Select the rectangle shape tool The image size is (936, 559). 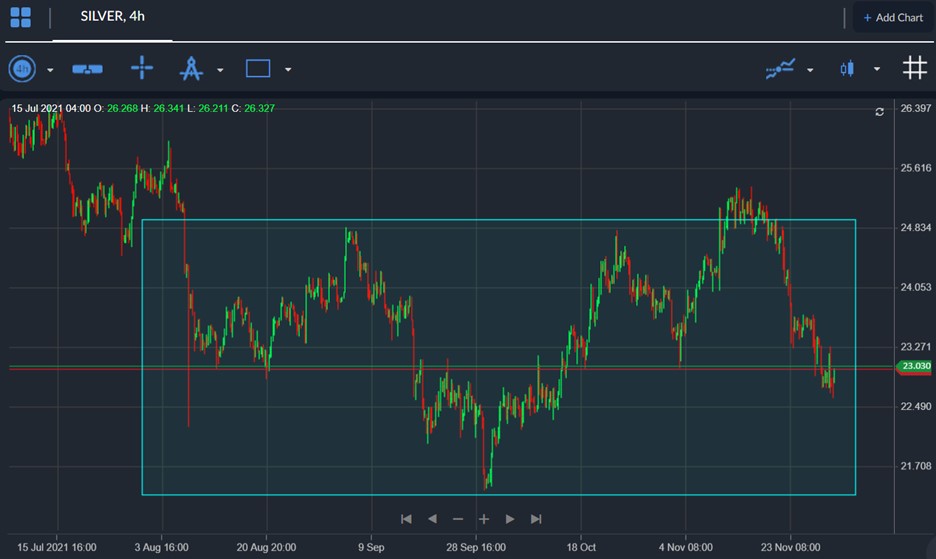[258, 69]
